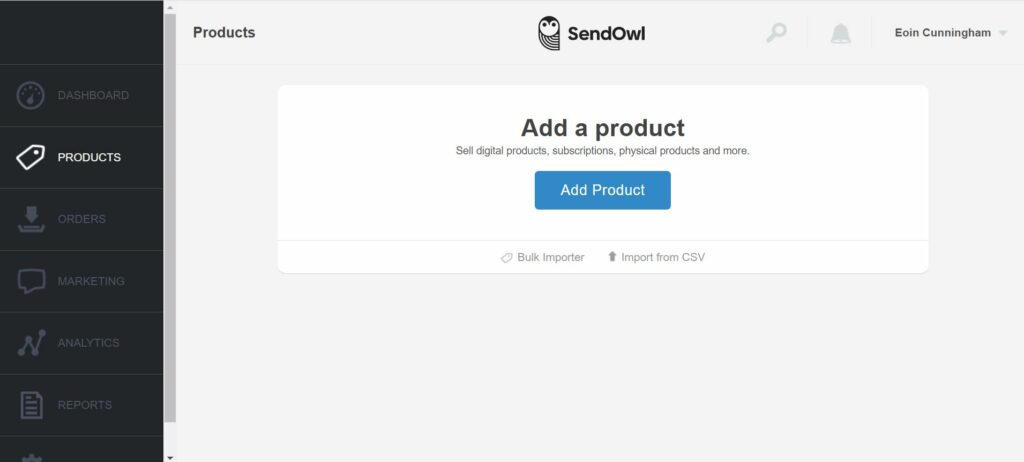1024x462 pixels.
Task: Click the blue Add Product button
Action: click(602, 190)
